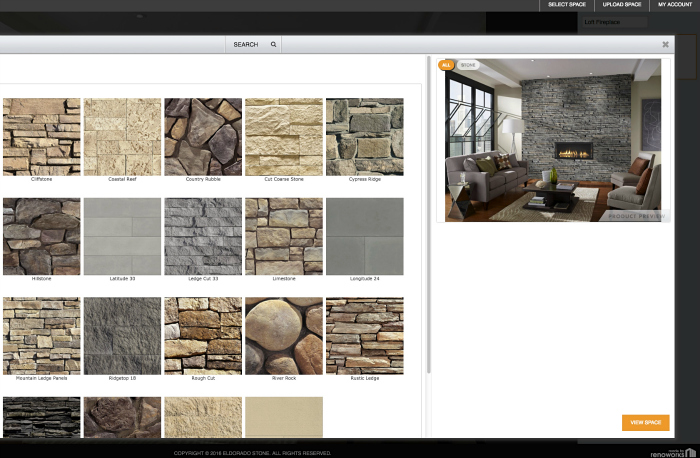Choose the Cypress Ridge stone swatch

(365, 137)
